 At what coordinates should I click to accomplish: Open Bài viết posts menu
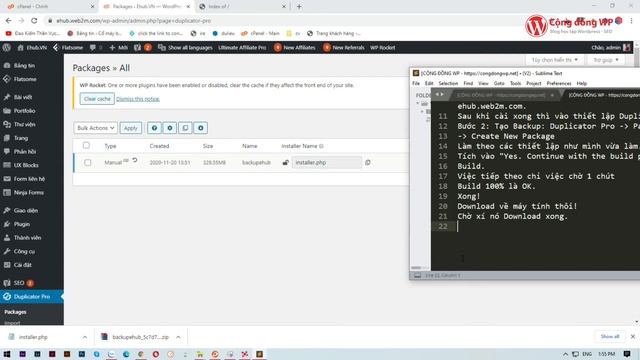click(22, 97)
